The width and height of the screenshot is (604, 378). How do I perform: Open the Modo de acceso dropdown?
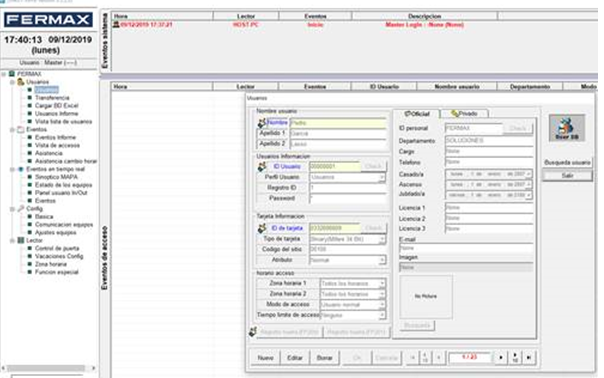coord(381,305)
